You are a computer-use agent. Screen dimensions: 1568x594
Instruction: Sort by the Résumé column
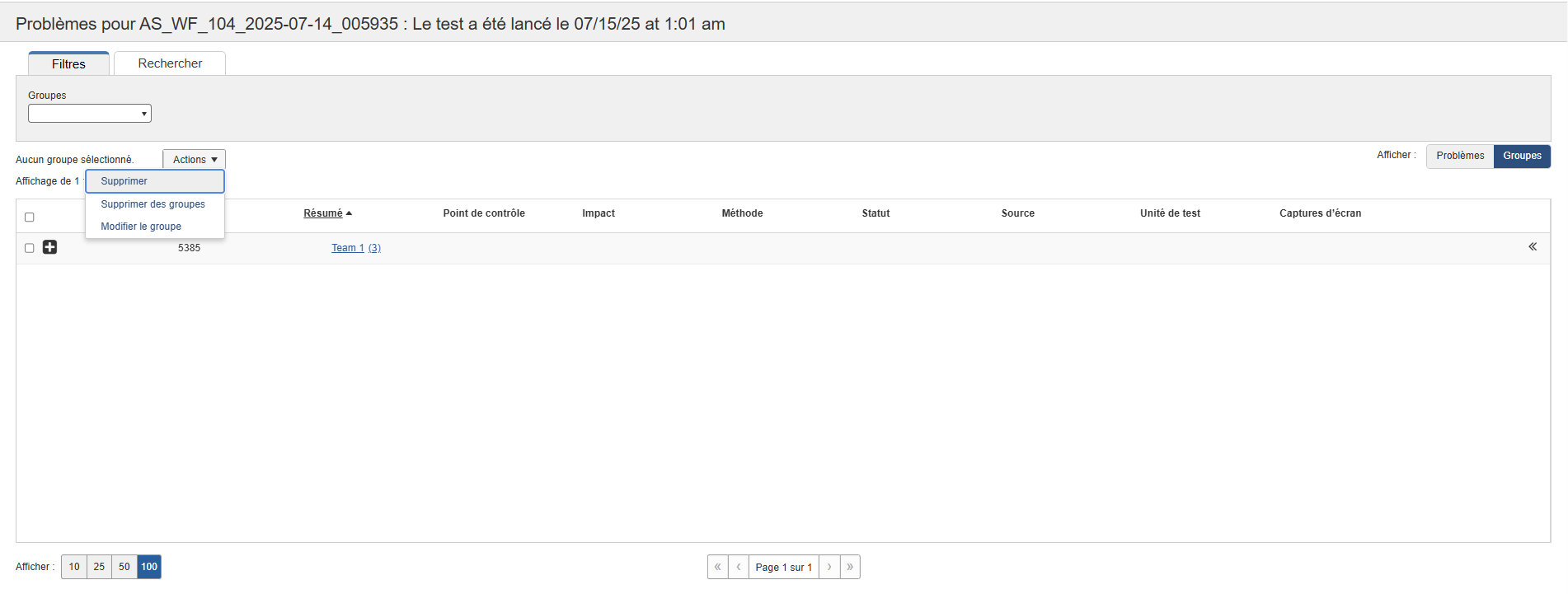coord(323,213)
